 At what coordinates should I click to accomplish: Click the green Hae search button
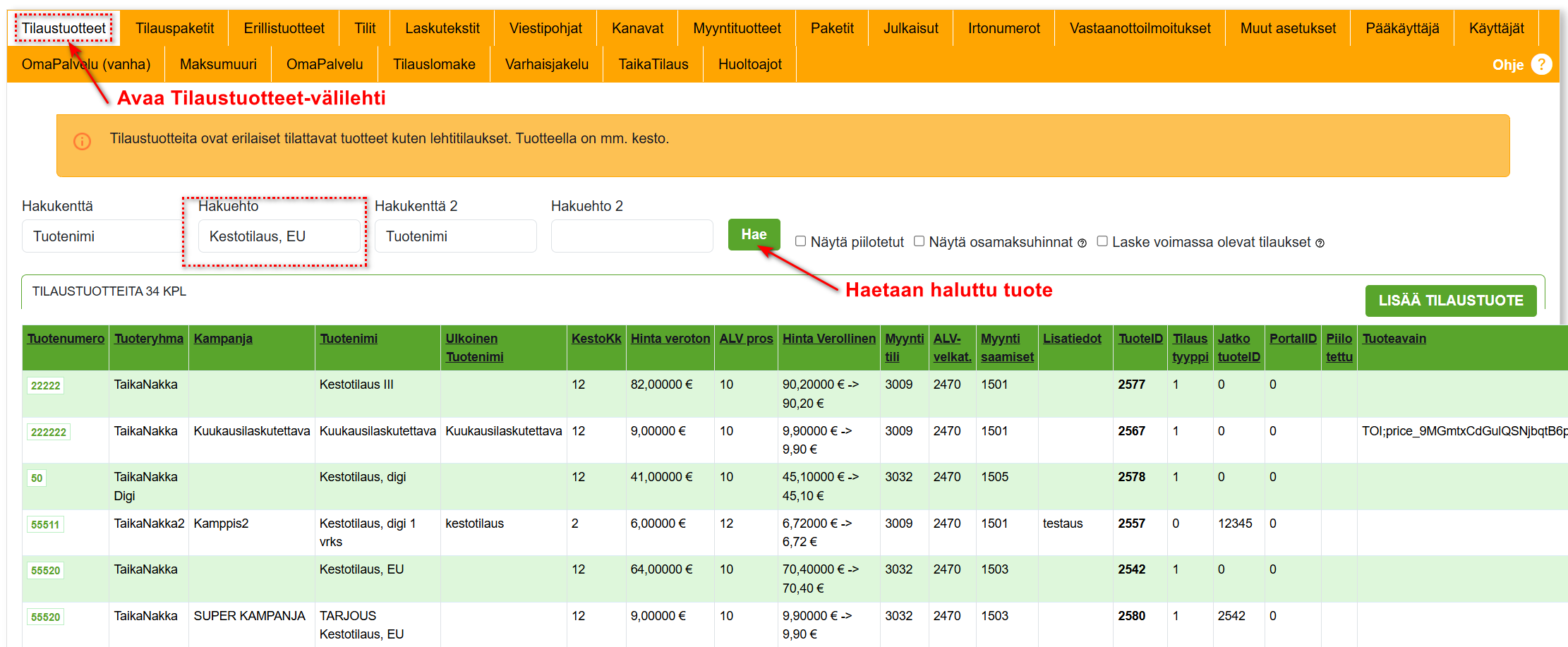[754, 234]
